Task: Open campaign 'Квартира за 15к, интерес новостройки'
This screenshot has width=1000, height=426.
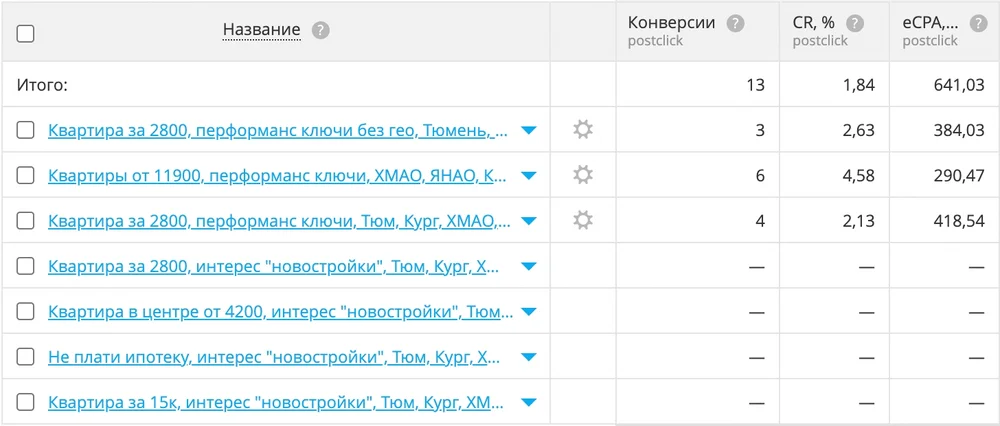Action: (x=276, y=402)
